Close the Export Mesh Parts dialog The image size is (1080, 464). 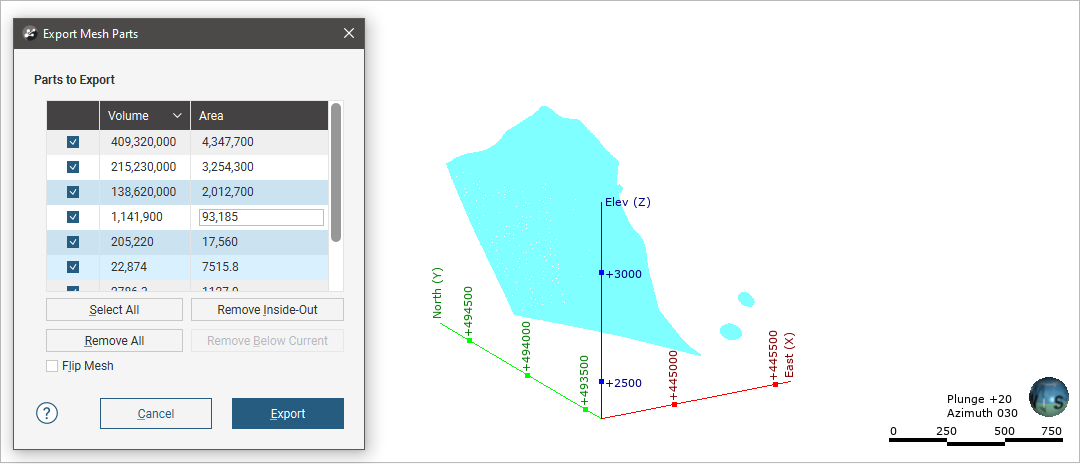click(349, 33)
